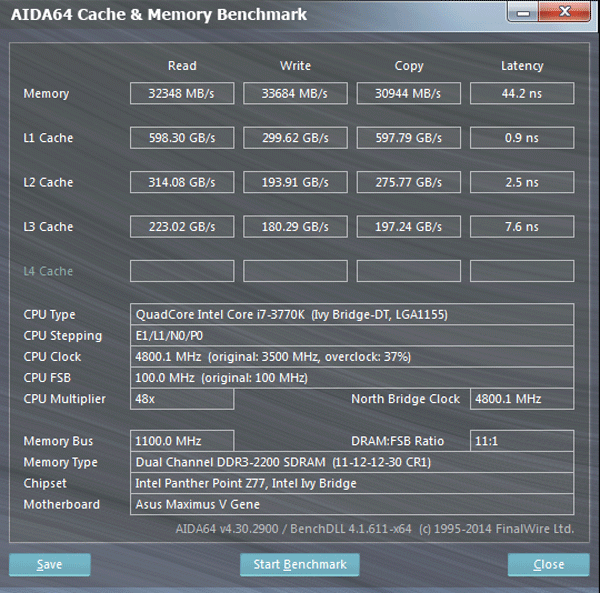This screenshot has height=593, width=600.
Task: Select the CPU Multiplier 48x field
Action: point(182,399)
